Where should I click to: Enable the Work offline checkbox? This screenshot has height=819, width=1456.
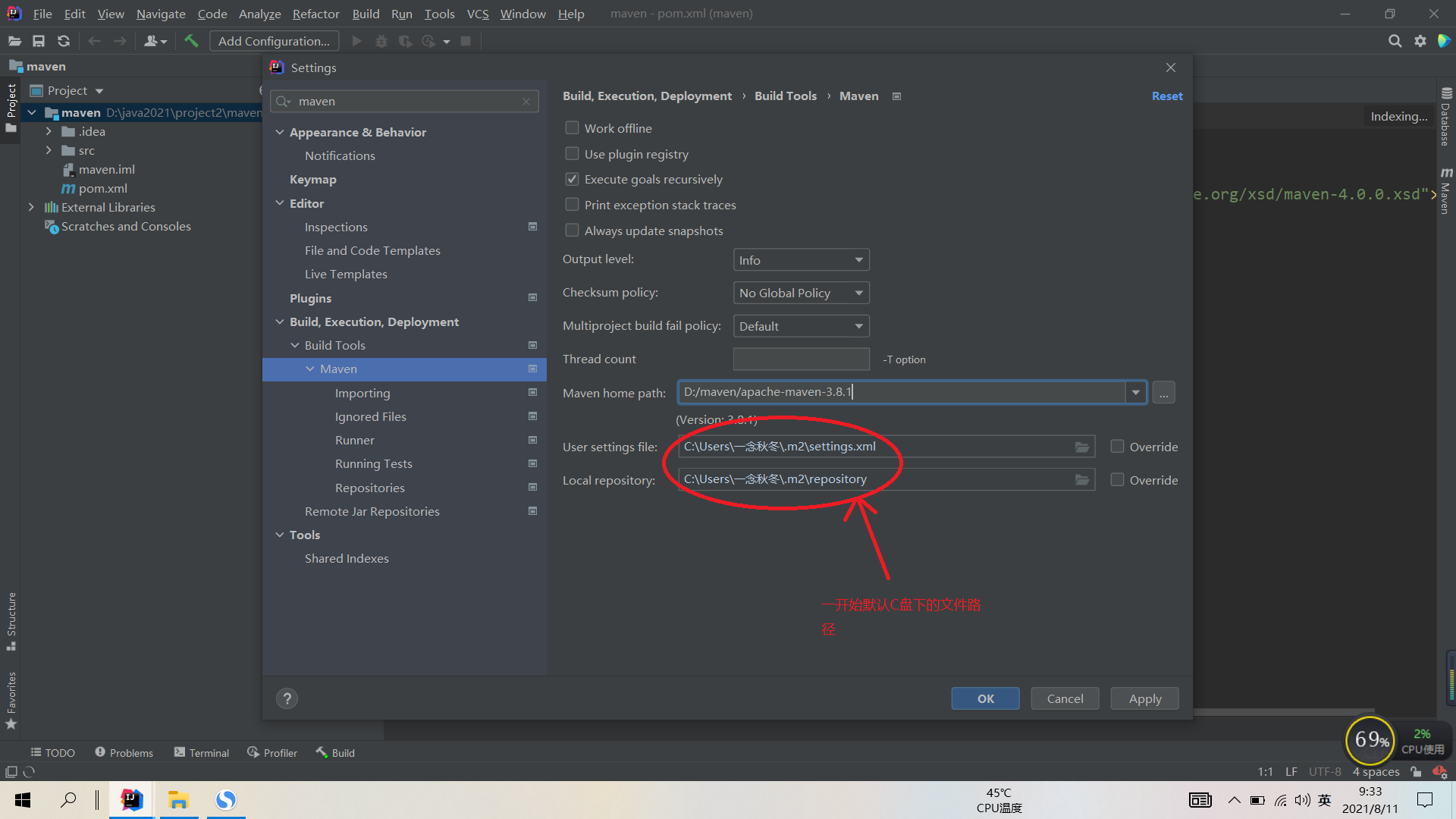(573, 128)
